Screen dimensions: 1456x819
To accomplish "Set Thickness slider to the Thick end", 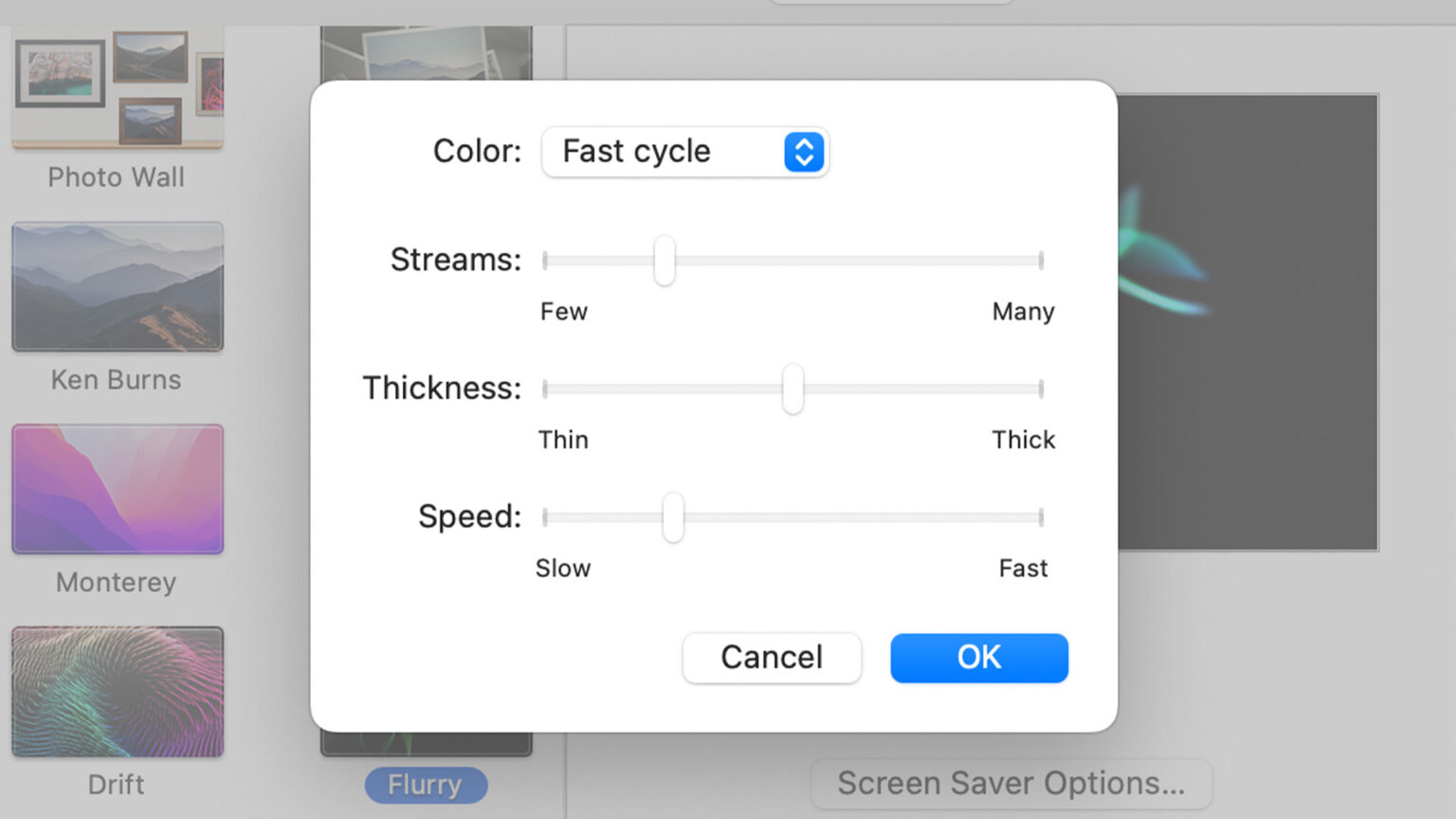I will (x=1040, y=389).
